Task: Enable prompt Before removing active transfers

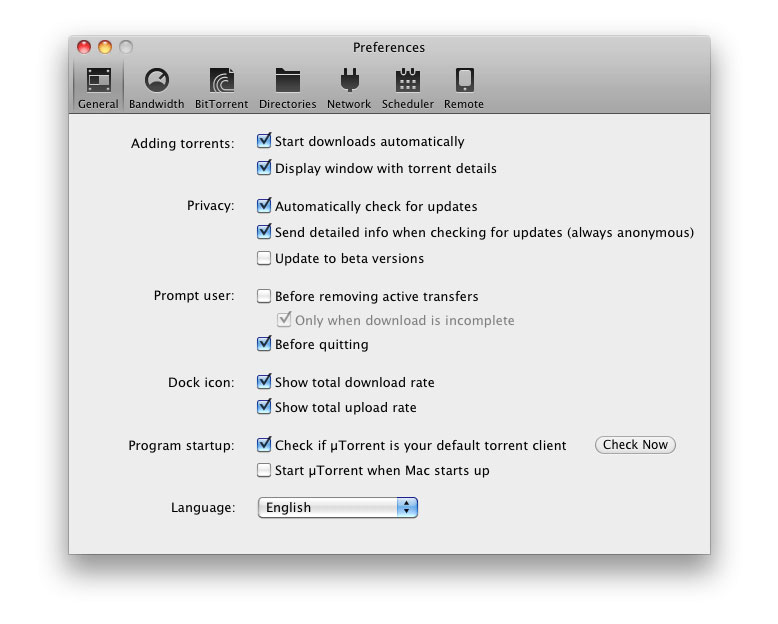Action: click(x=264, y=296)
